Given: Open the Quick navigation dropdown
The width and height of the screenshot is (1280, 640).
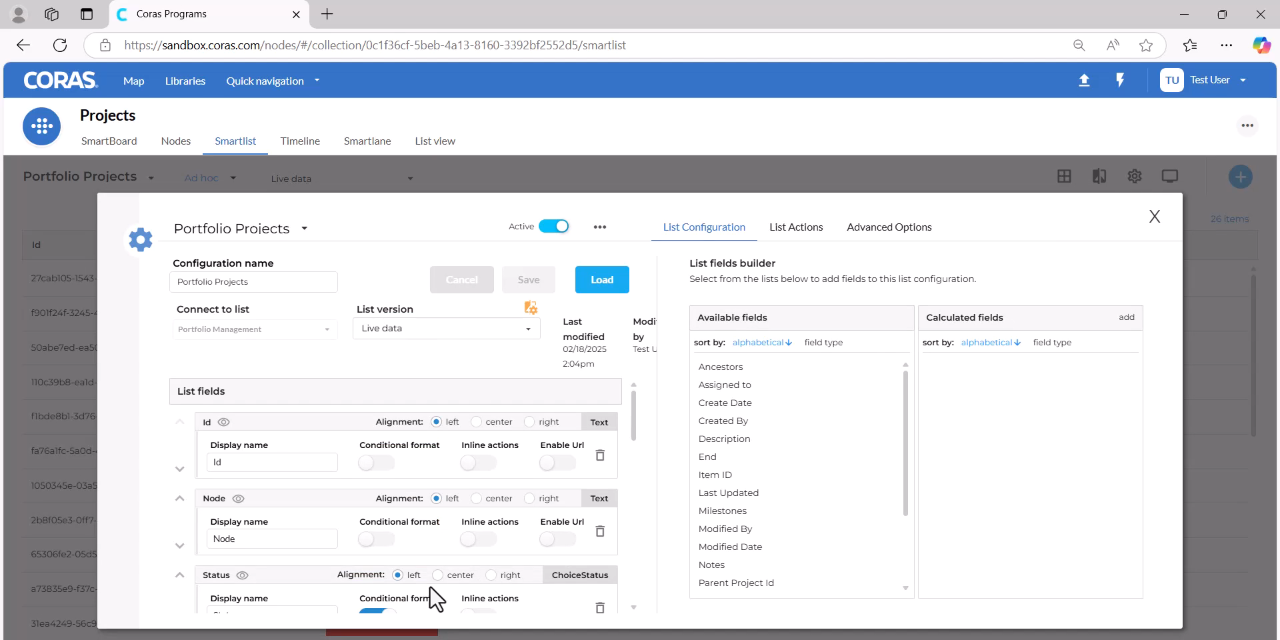Looking at the screenshot, I should click(273, 80).
